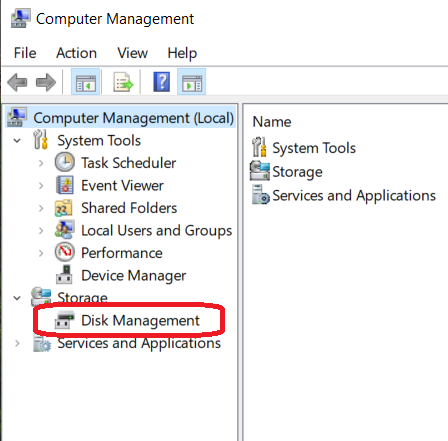Screen dimensions: 448x441
Task: Collapse the System Tools tree node
Action: 17,141
